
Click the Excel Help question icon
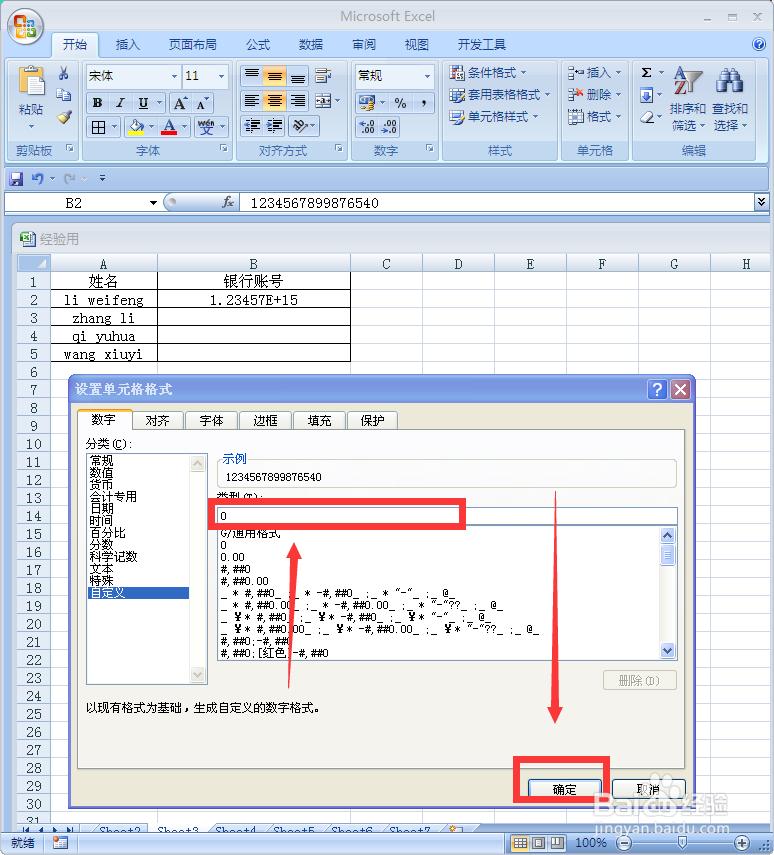[759, 44]
